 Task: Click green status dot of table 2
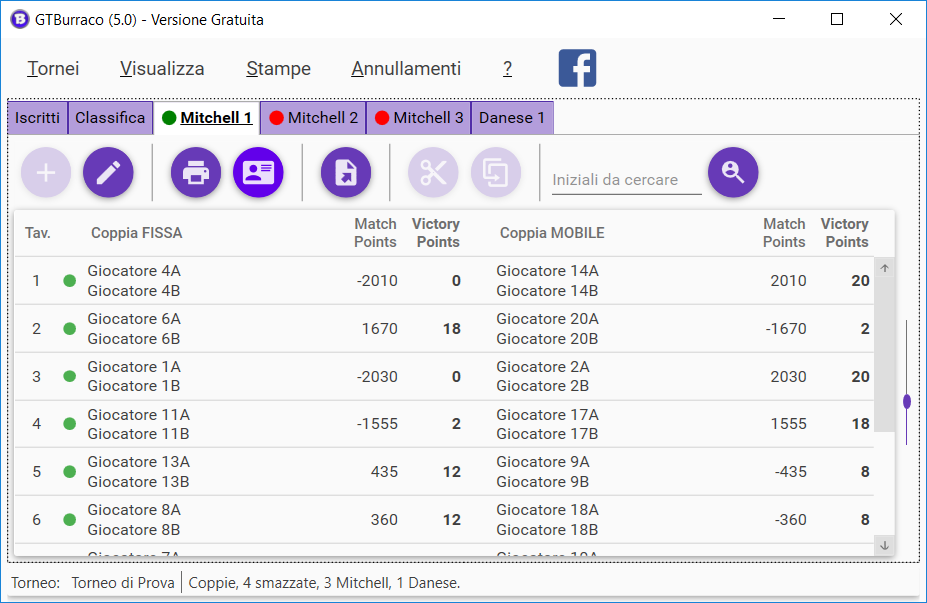coord(70,329)
